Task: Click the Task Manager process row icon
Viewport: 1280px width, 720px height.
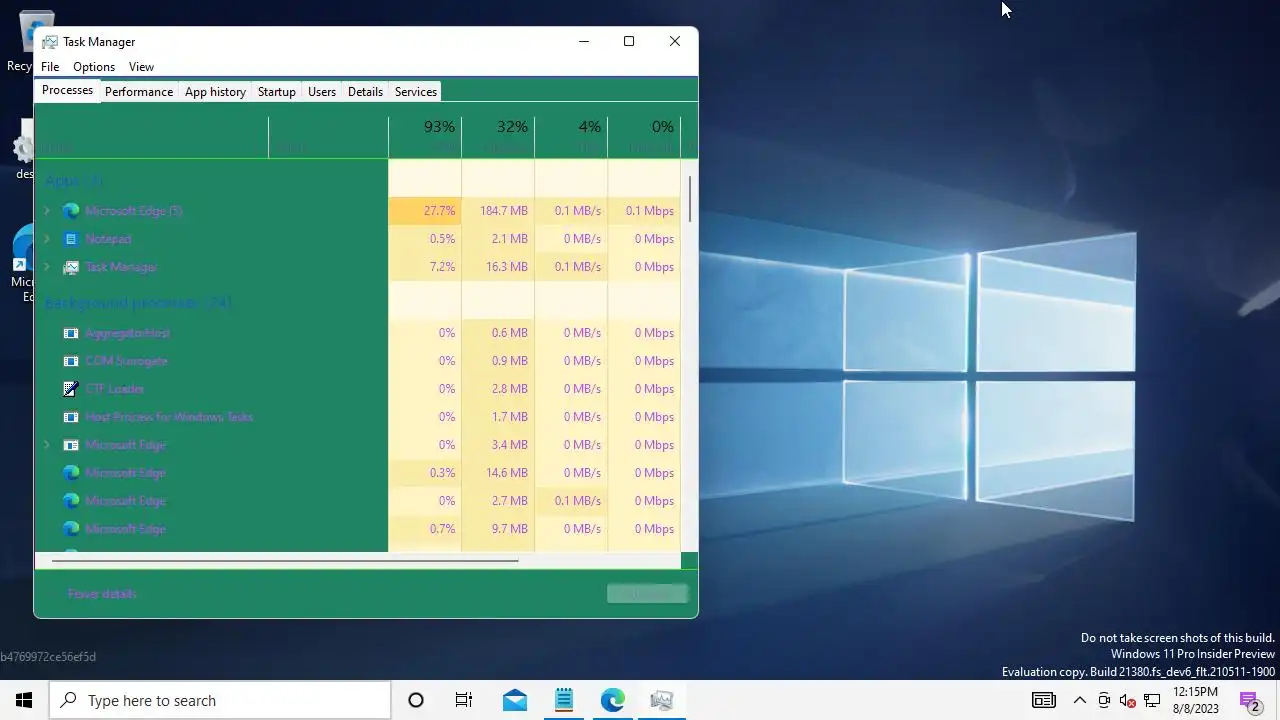Action: coord(71,267)
